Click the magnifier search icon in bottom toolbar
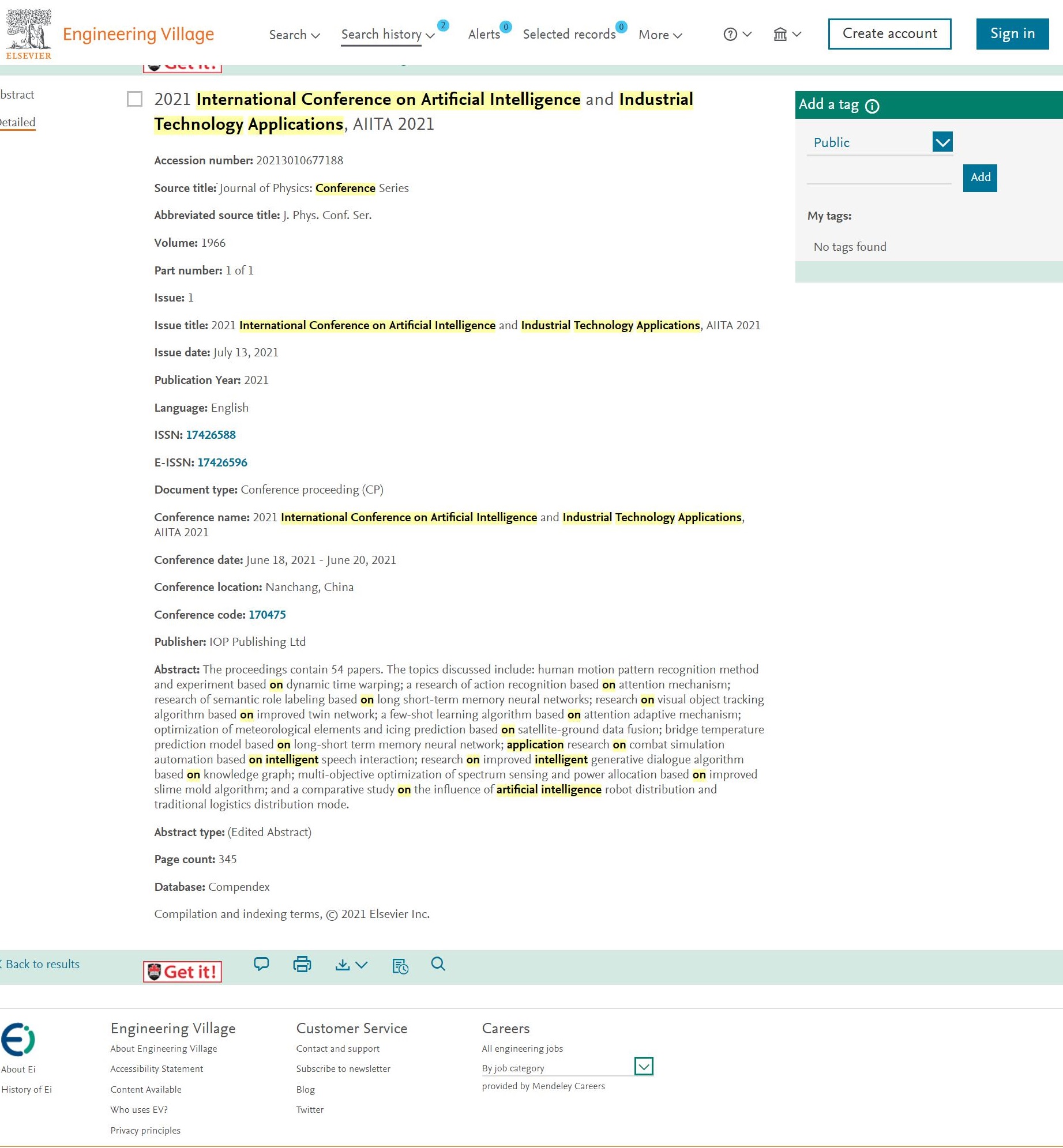 tap(438, 964)
